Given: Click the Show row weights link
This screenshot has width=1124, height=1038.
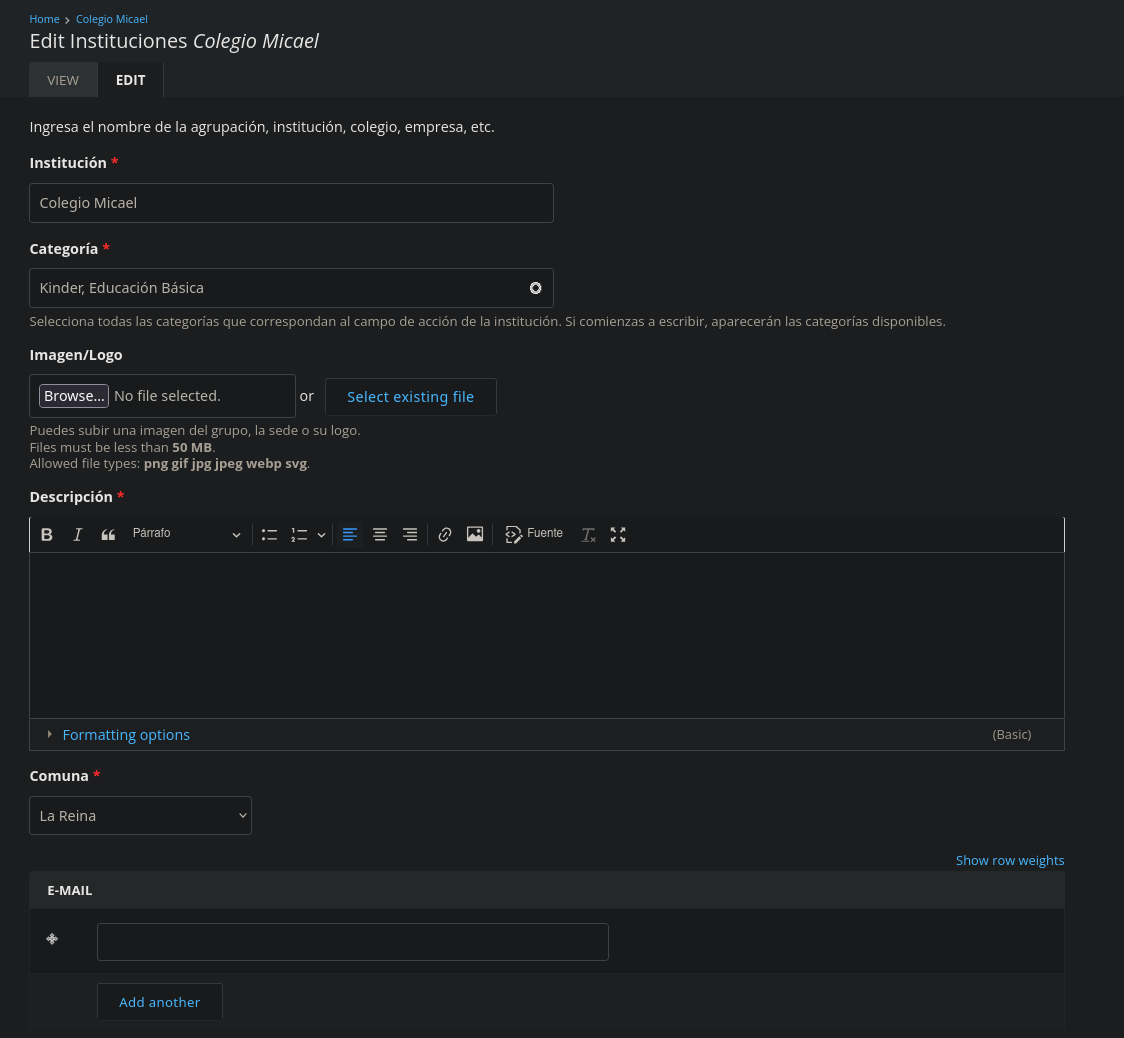Looking at the screenshot, I should (1009, 861).
